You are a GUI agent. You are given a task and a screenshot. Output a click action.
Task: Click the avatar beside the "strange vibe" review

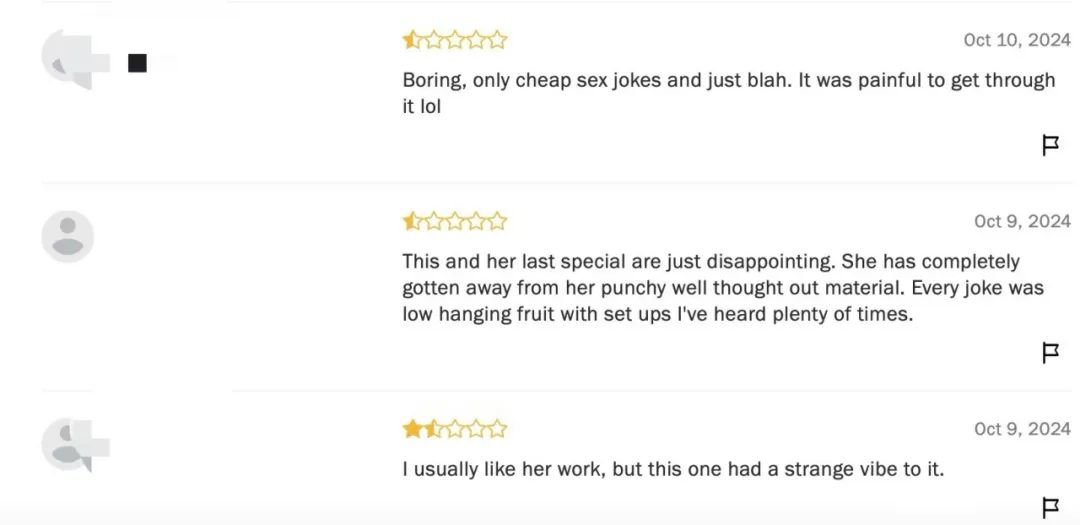70,443
